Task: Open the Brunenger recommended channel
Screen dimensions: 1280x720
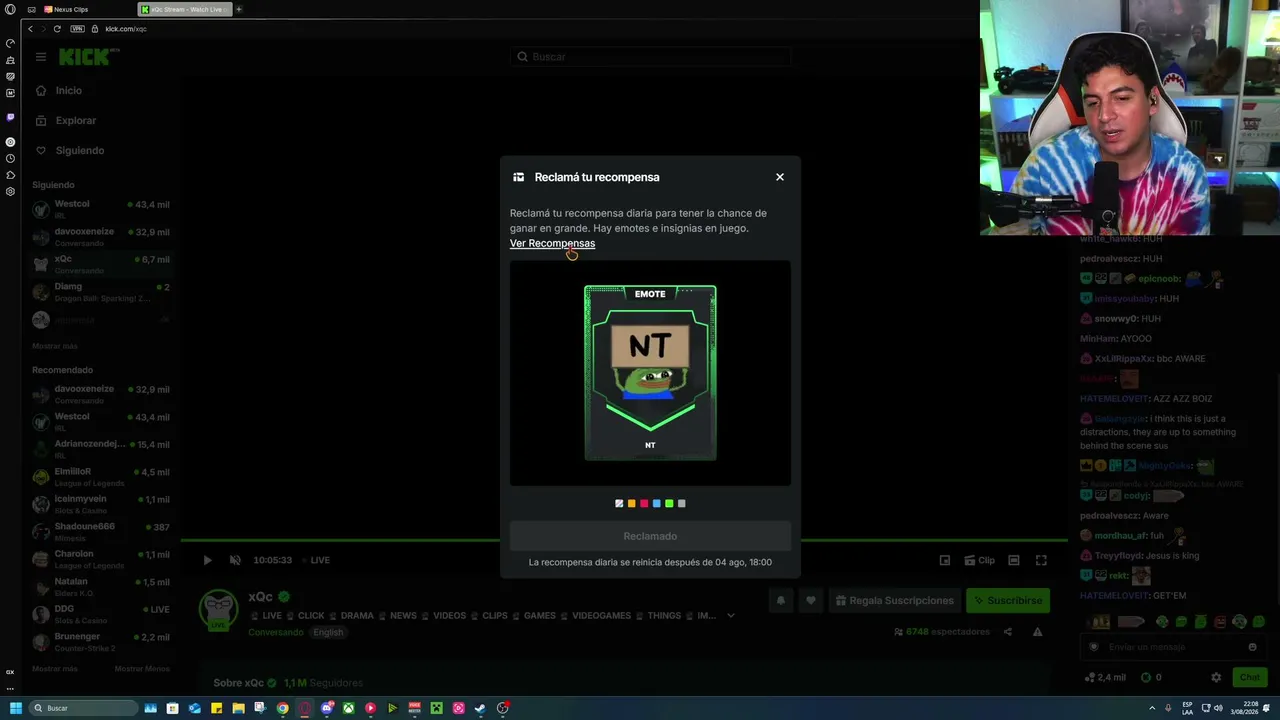Action: (x=100, y=642)
